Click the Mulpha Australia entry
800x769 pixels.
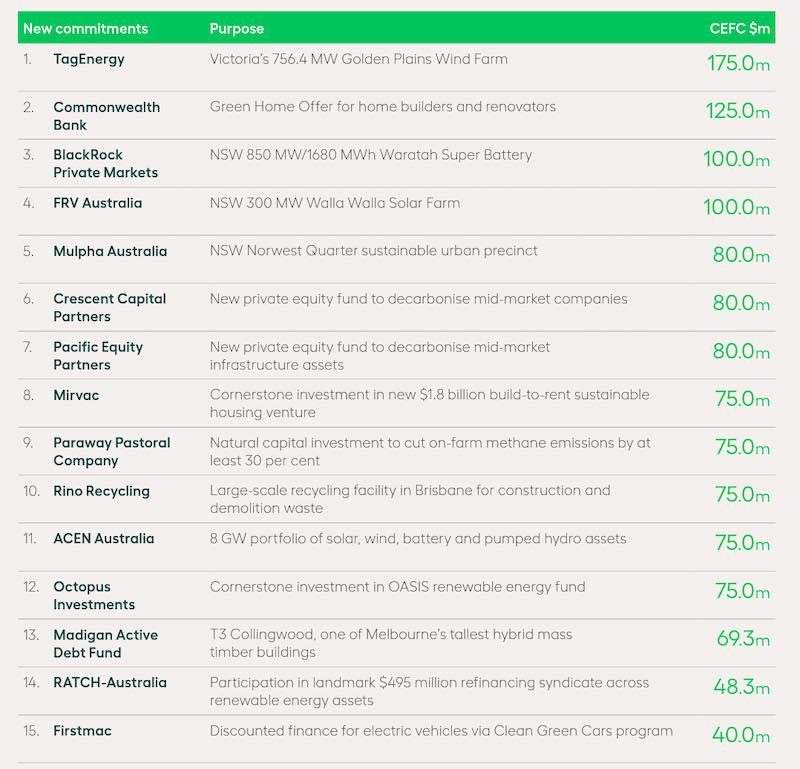[x=110, y=251]
